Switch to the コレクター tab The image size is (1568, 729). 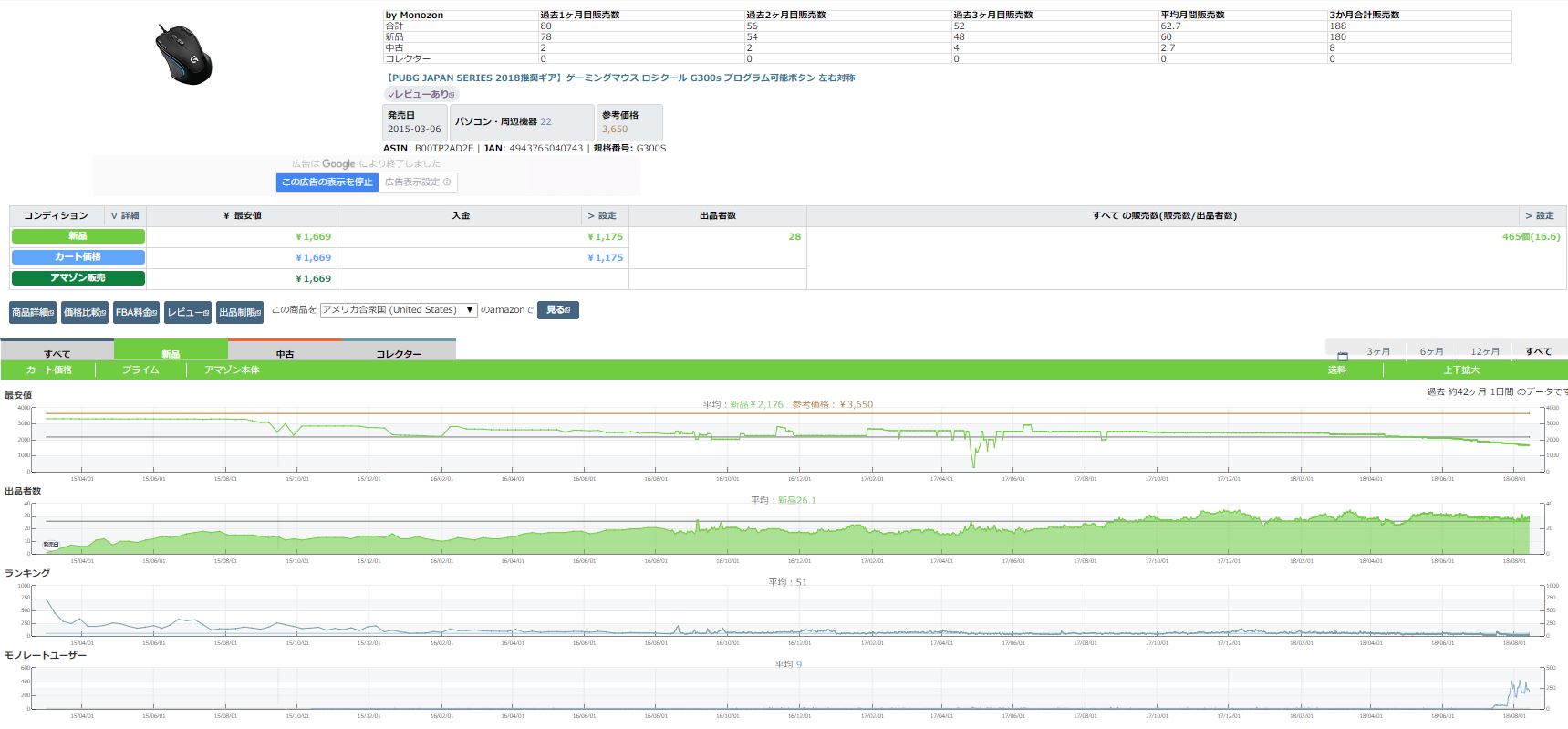pos(399,353)
